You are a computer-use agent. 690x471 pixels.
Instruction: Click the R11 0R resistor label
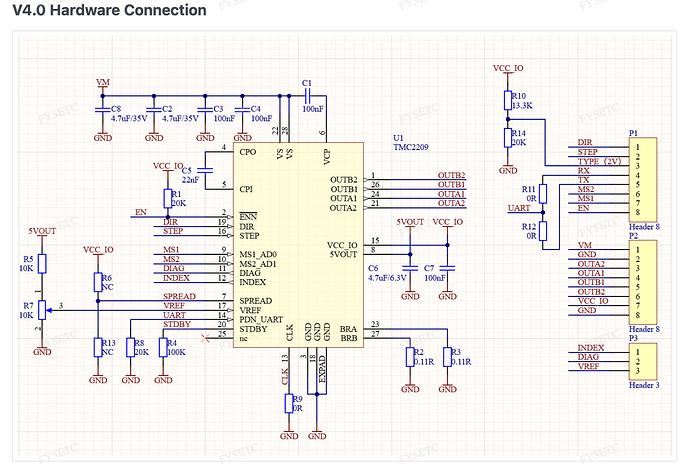tap(529, 194)
